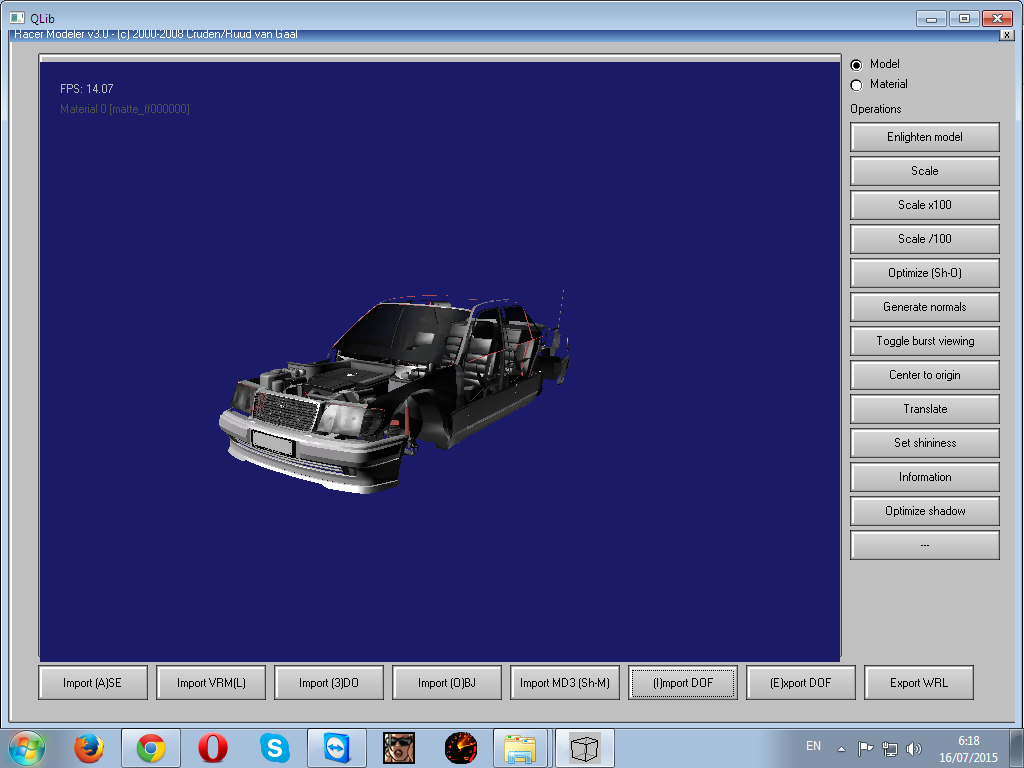
Task: Close the Racer Modeler inner window
Action: click(x=1006, y=35)
